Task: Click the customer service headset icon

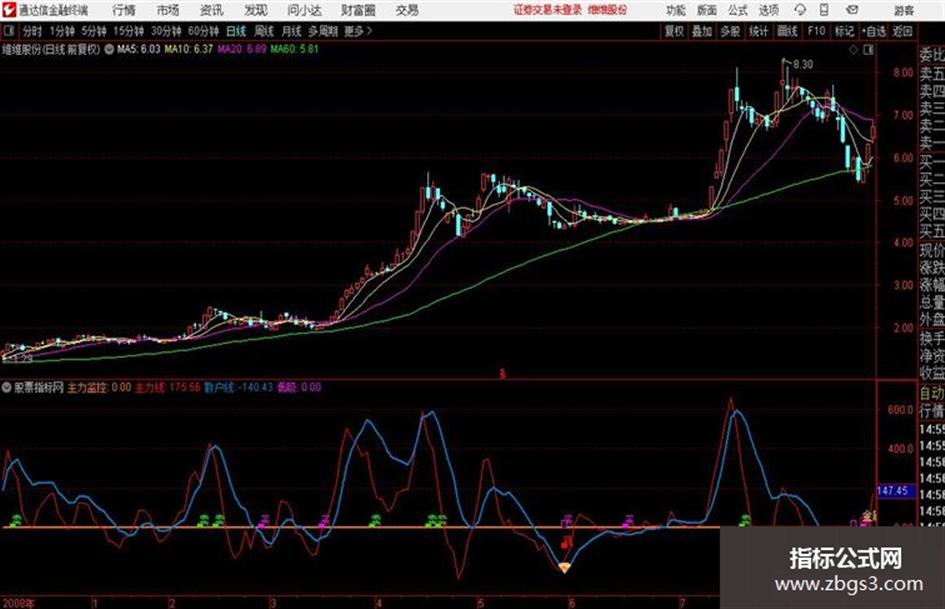Action: coord(800,10)
